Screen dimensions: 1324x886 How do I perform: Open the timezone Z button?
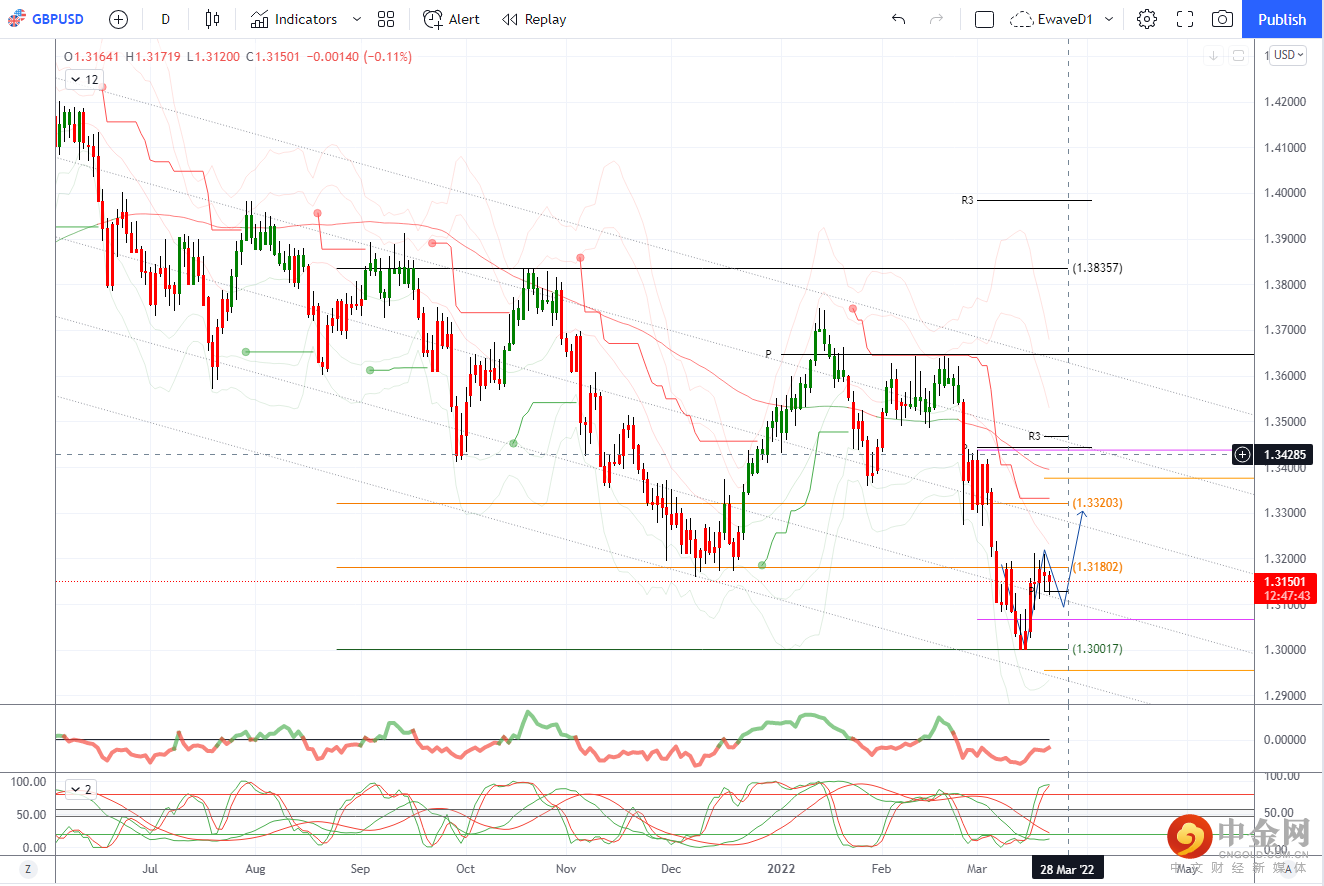tap(29, 869)
